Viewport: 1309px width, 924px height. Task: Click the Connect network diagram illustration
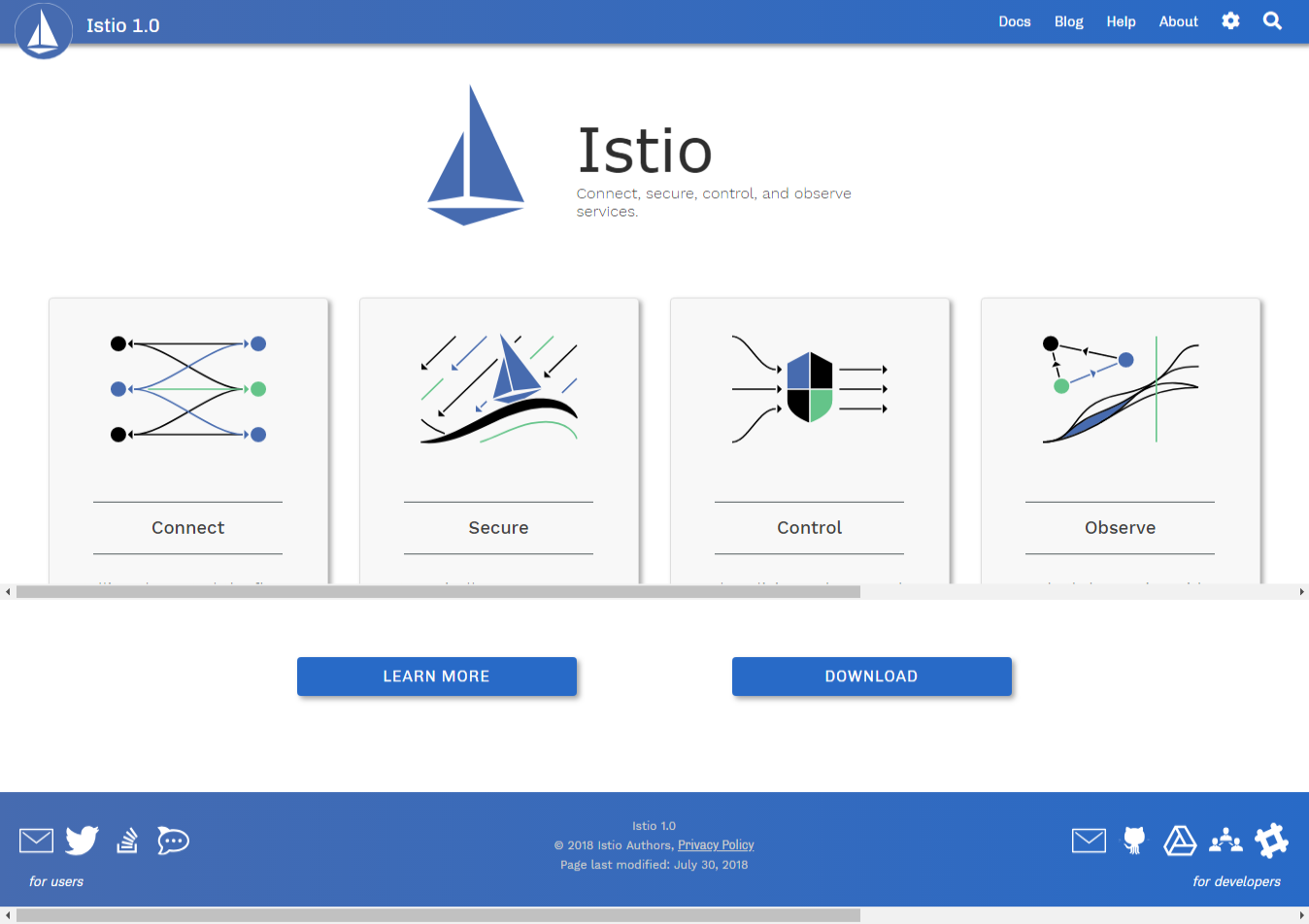(x=188, y=389)
